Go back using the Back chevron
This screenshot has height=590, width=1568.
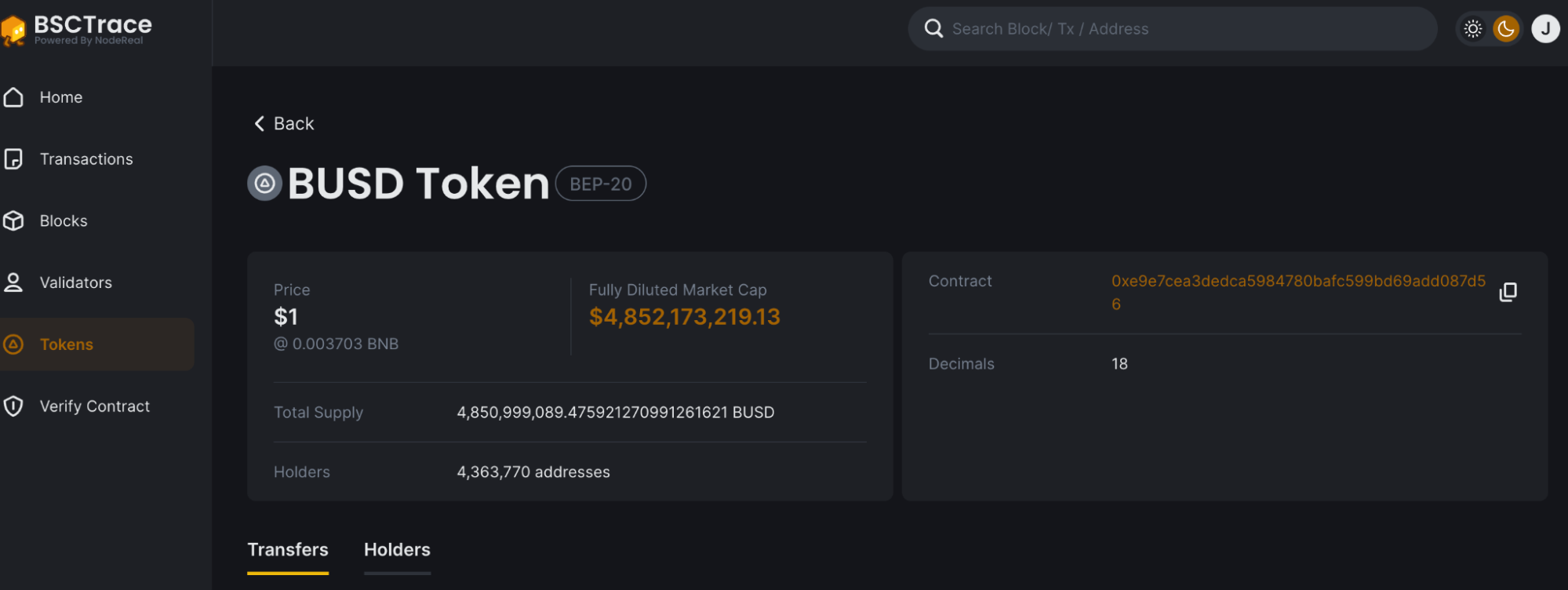[x=260, y=124]
